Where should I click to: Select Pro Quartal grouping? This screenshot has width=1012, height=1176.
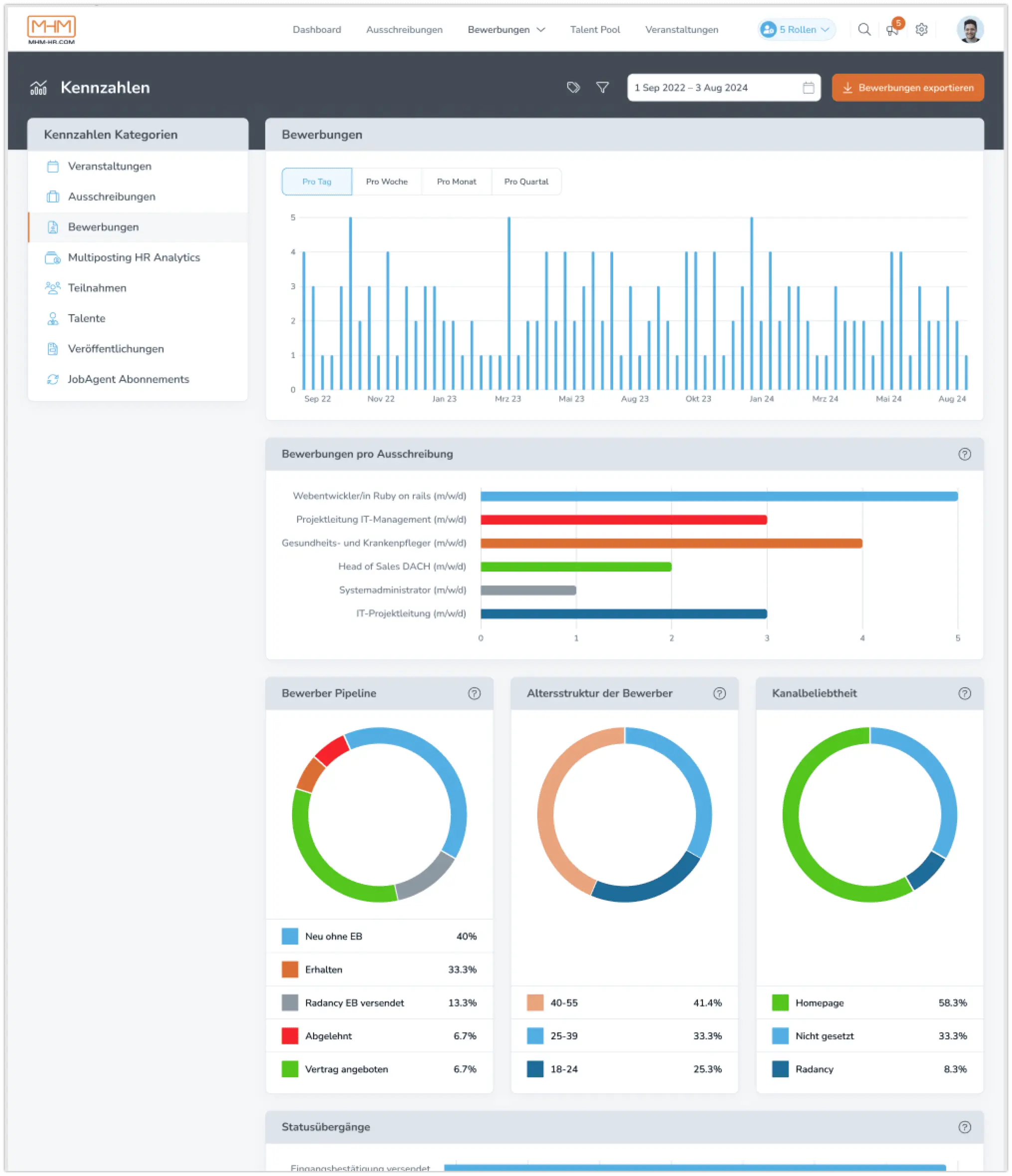point(526,182)
